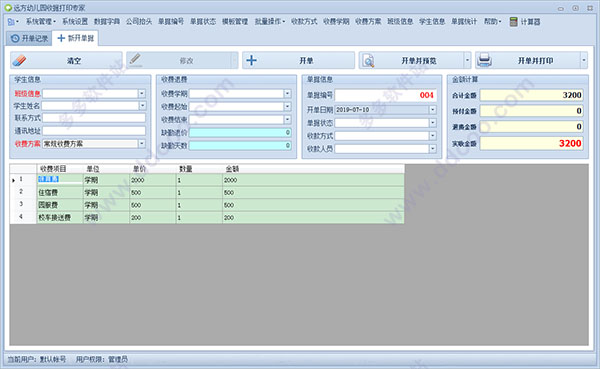This screenshot has width=600, height=369.
Task: Click the 单据编号 field showing 004
Action: [386, 95]
